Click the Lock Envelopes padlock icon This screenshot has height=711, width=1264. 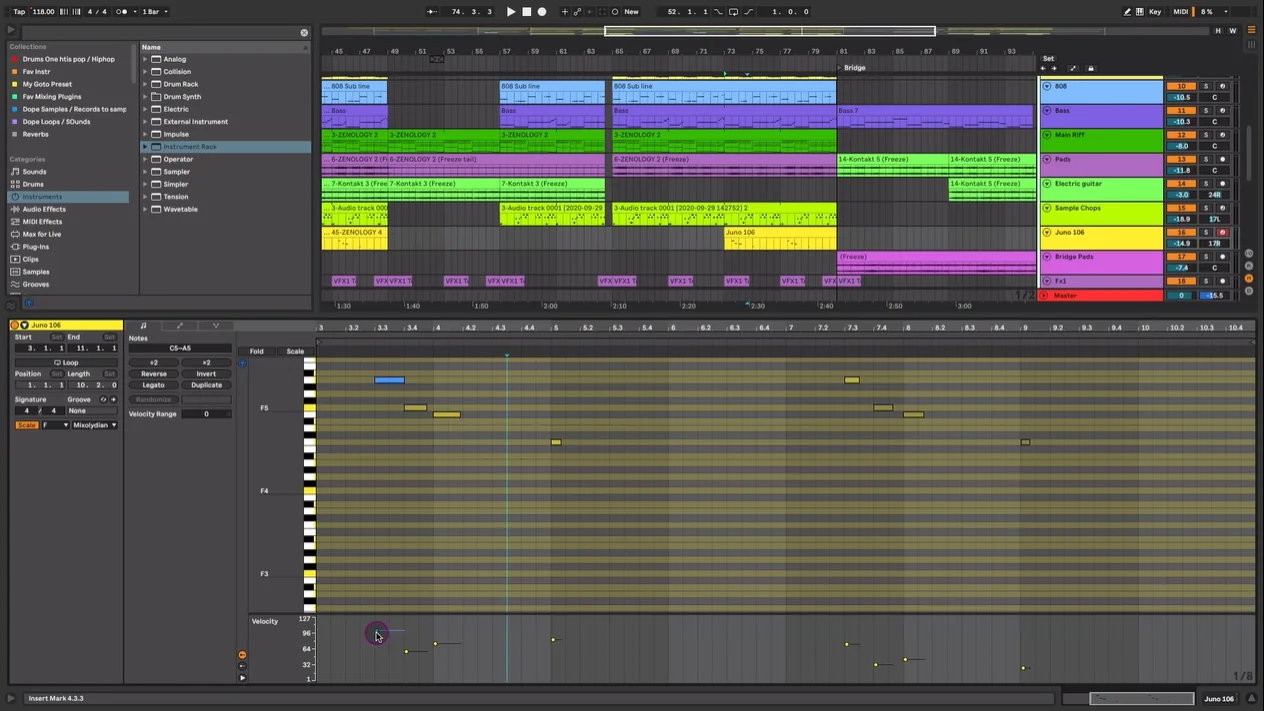tap(1090, 69)
